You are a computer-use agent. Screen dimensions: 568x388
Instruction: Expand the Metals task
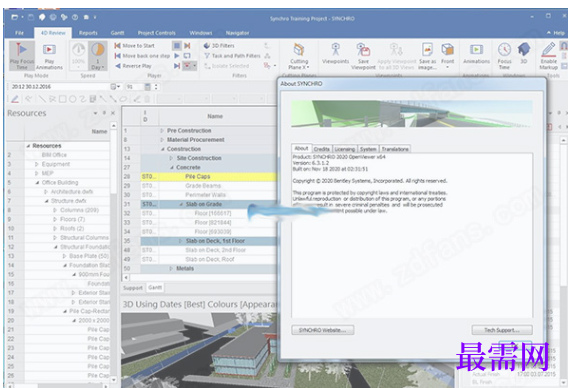tap(171, 269)
